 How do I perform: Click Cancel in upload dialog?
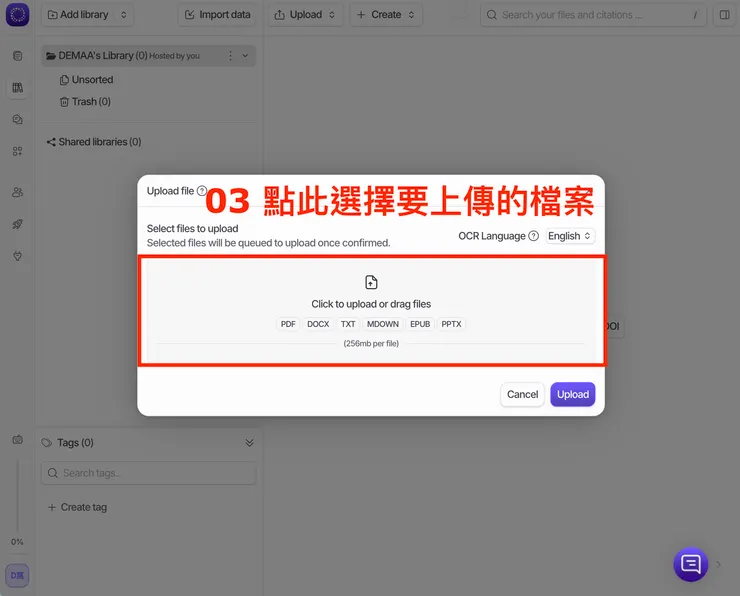522,394
